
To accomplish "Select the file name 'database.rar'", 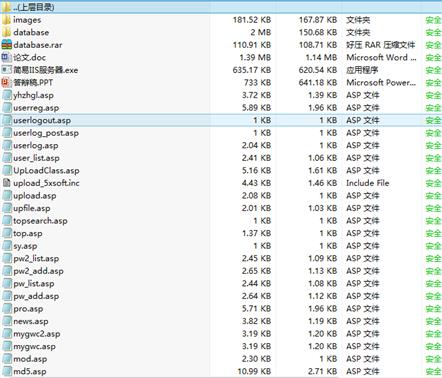I will point(38,45).
